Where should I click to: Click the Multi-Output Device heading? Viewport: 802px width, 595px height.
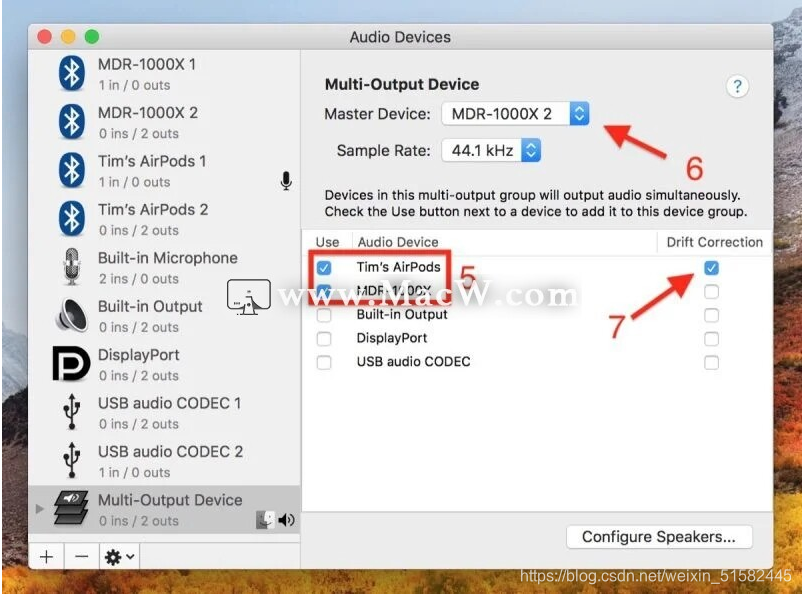pyautogui.click(x=402, y=84)
